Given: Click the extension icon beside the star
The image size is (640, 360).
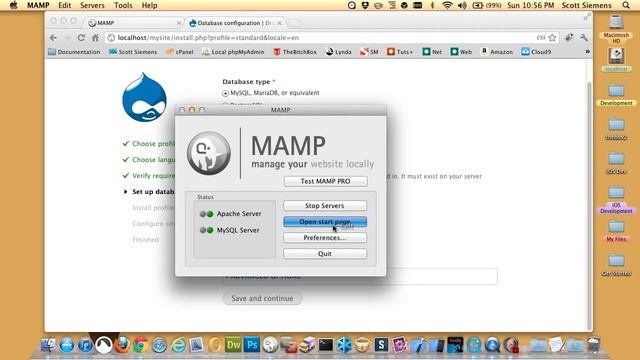Looking at the screenshot, I should (x=569, y=38).
